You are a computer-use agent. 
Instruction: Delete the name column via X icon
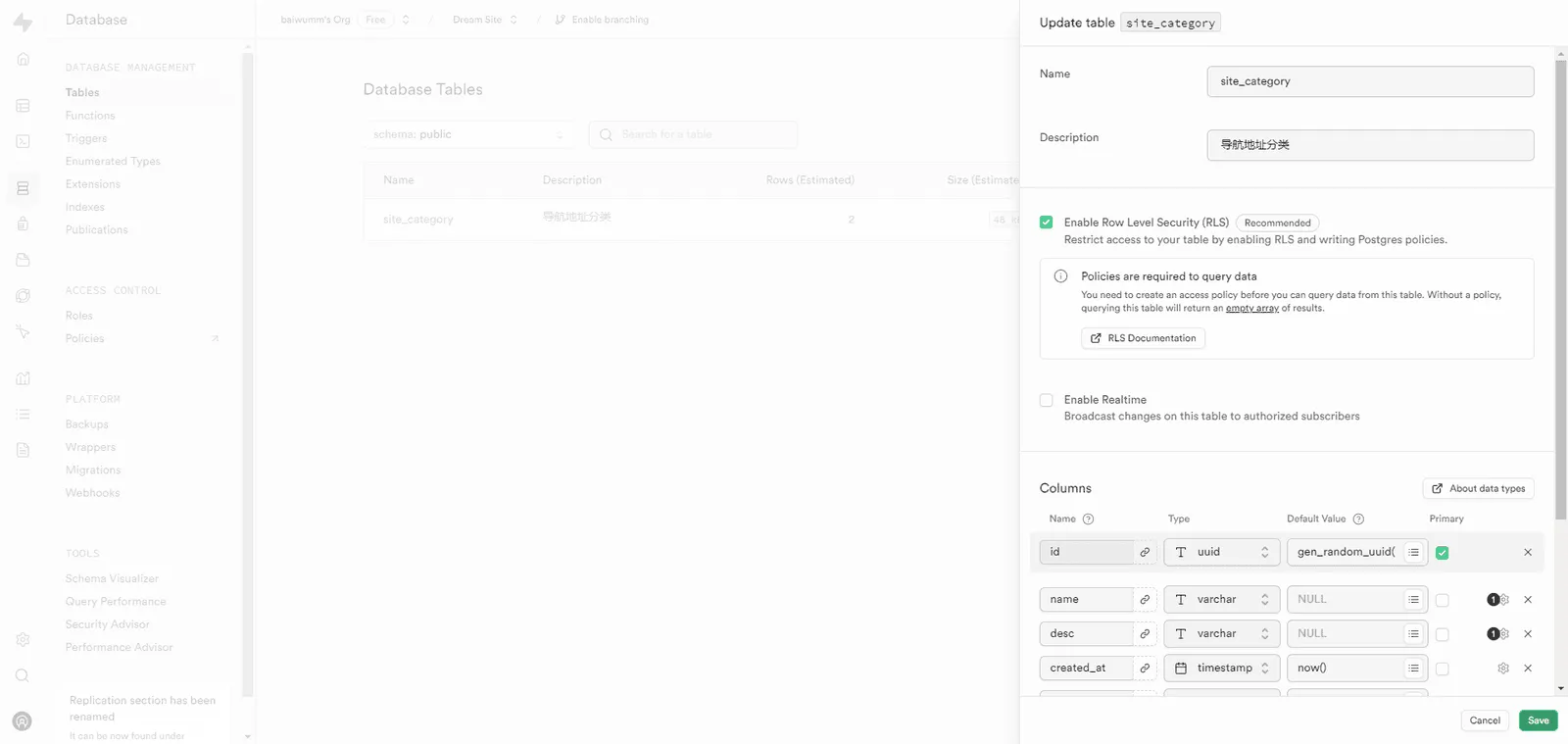[x=1528, y=600]
